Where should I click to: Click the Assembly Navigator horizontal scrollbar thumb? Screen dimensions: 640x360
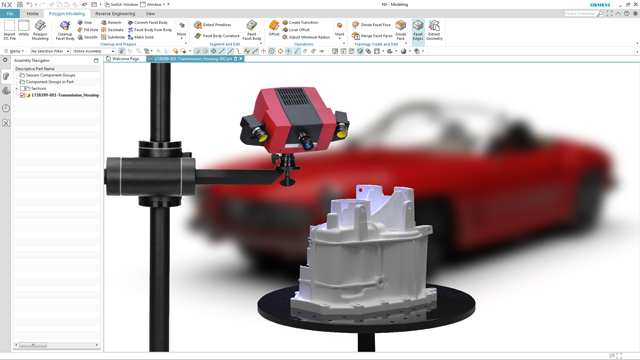click(x=33, y=345)
